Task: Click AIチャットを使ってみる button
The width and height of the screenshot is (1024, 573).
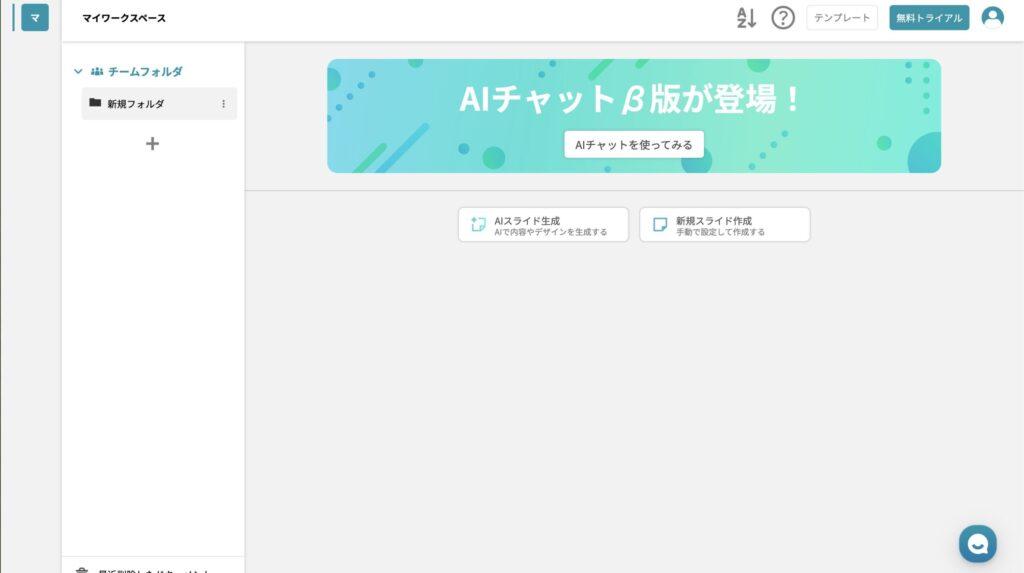Action: click(633, 144)
